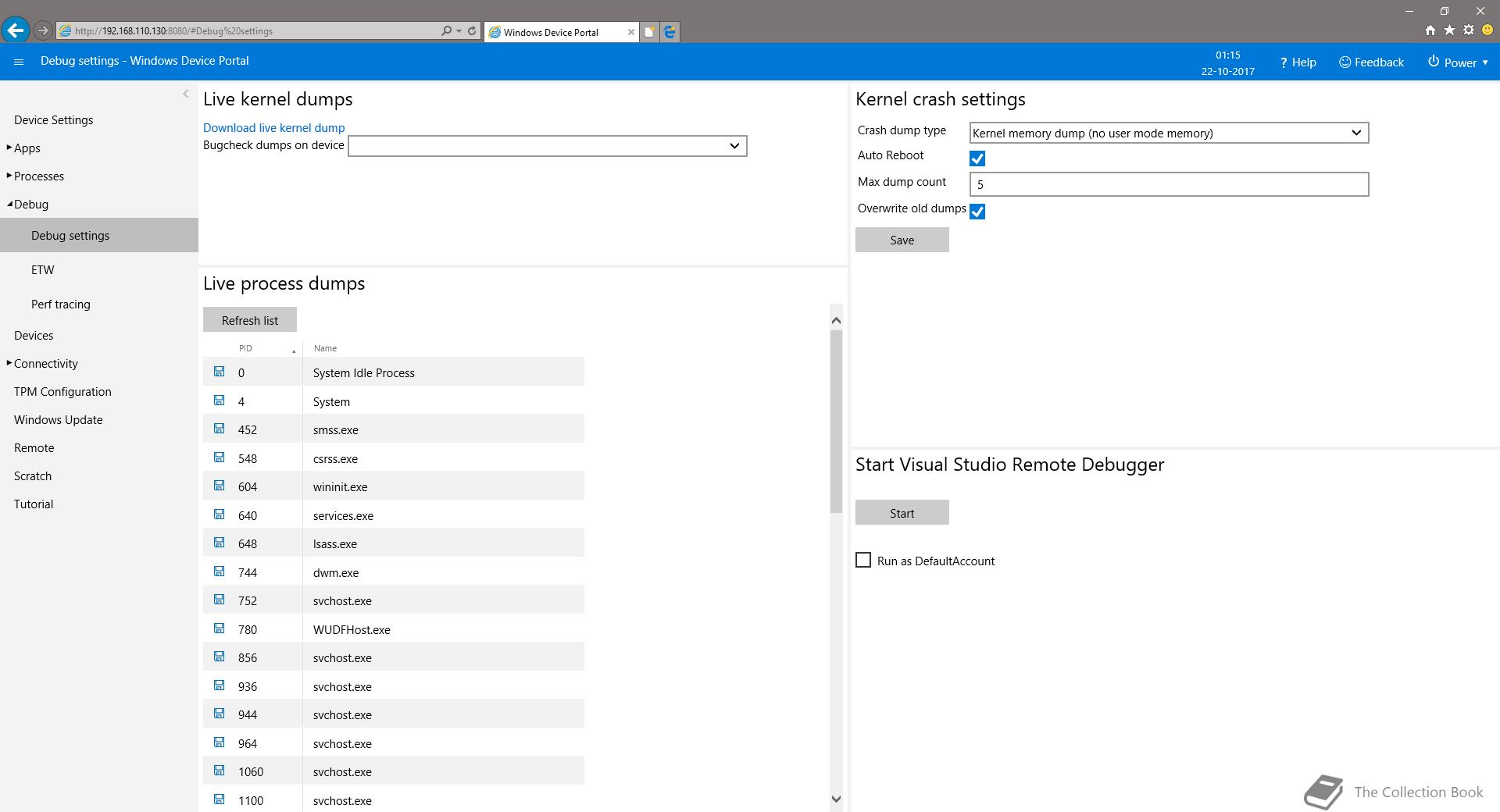
Task: Save dump for System process PID 4
Action: point(219,401)
